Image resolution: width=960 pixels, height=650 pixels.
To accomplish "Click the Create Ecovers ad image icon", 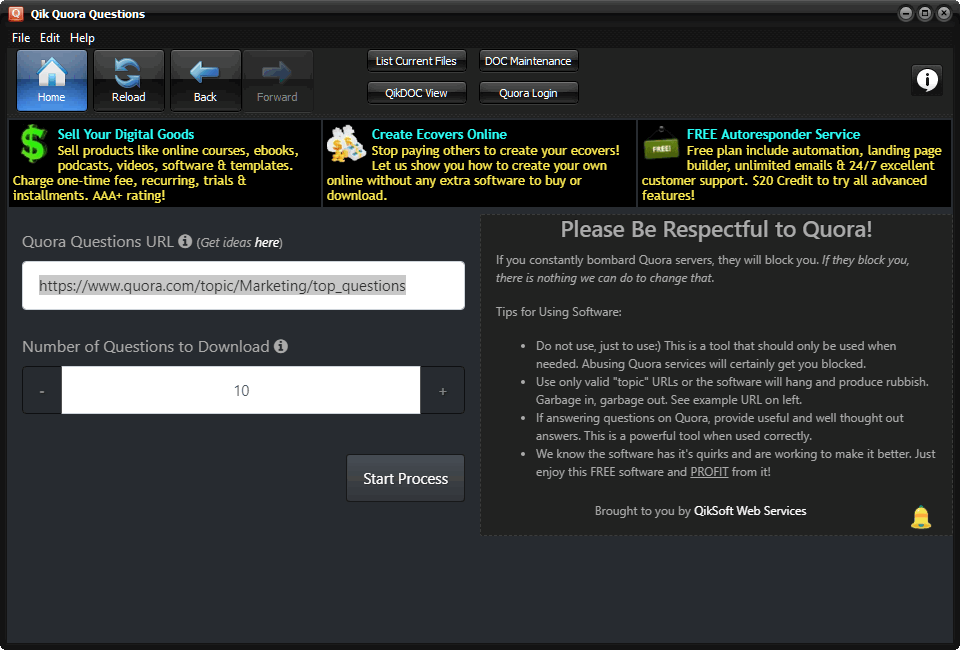I will pos(346,144).
